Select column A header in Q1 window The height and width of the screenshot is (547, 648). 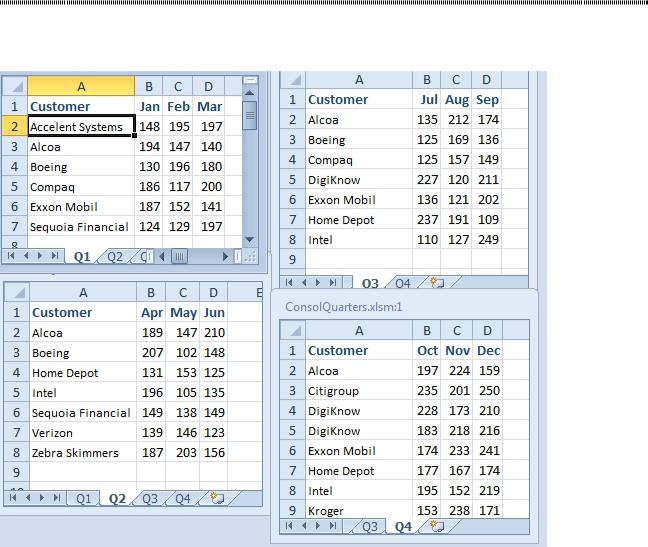(81, 86)
